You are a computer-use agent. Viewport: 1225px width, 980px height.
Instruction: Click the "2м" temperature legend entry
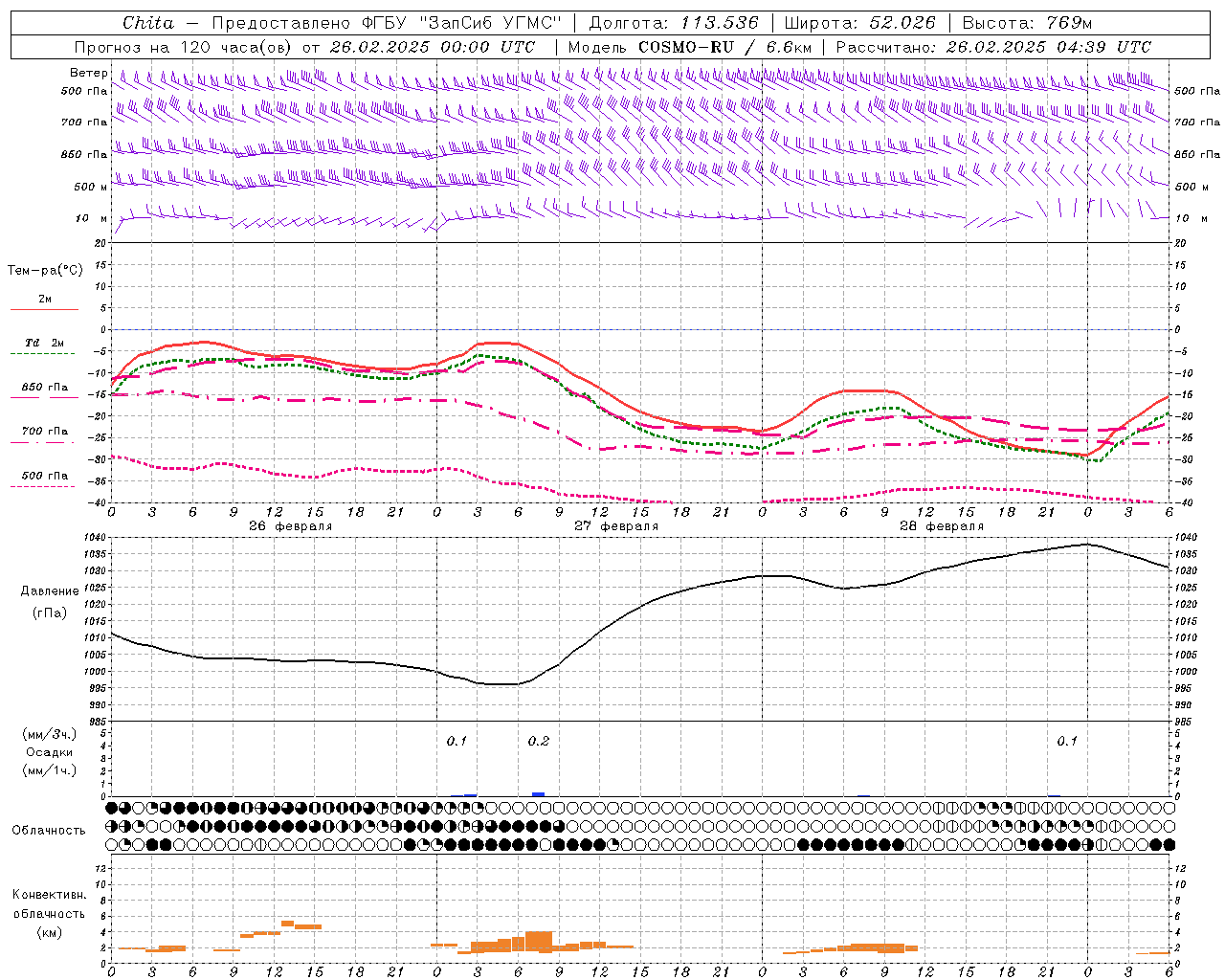[x=45, y=300]
